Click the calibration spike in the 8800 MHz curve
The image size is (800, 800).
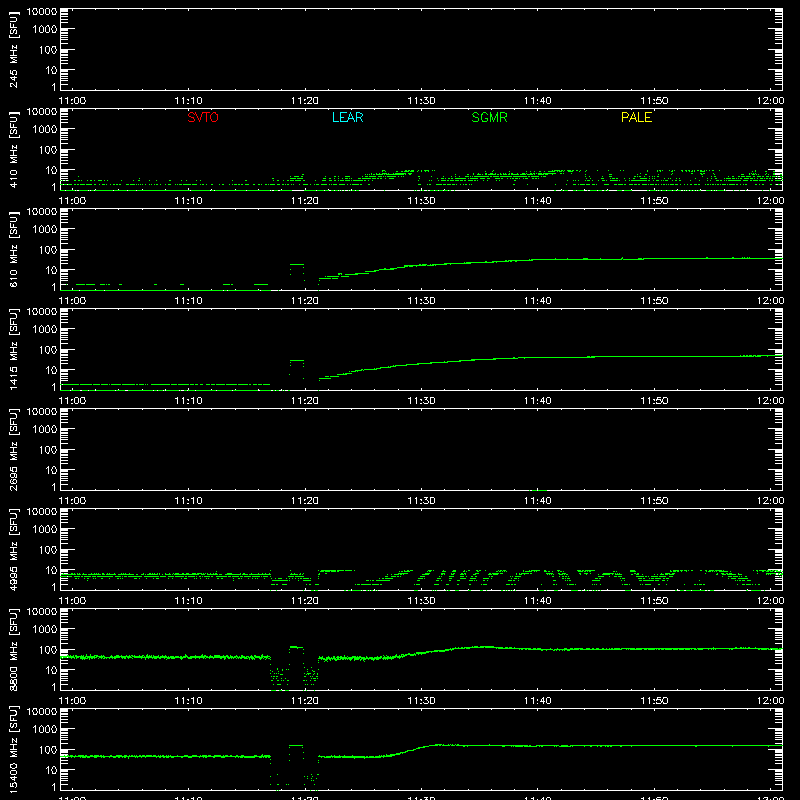pos(296,647)
